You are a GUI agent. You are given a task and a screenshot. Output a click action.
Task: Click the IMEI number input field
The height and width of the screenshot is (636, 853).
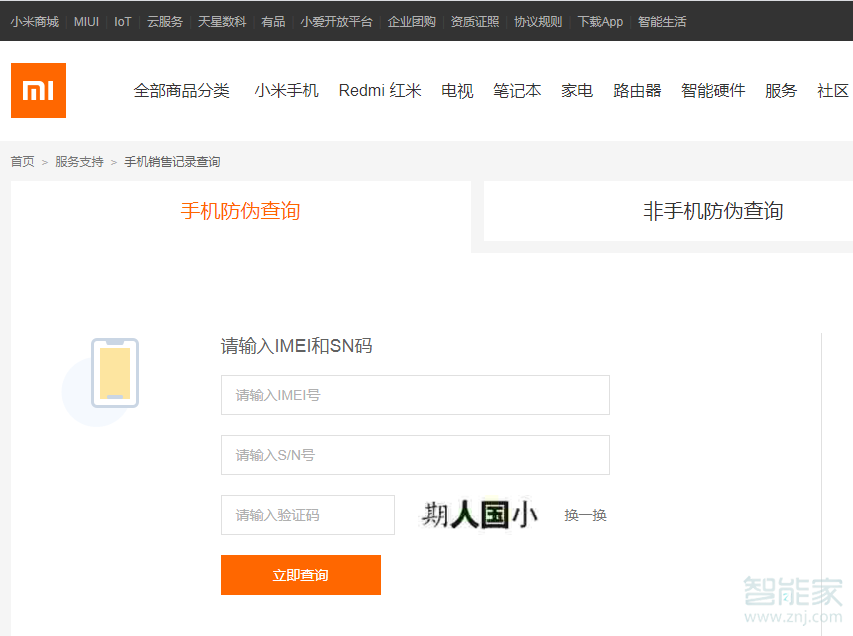point(415,395)
